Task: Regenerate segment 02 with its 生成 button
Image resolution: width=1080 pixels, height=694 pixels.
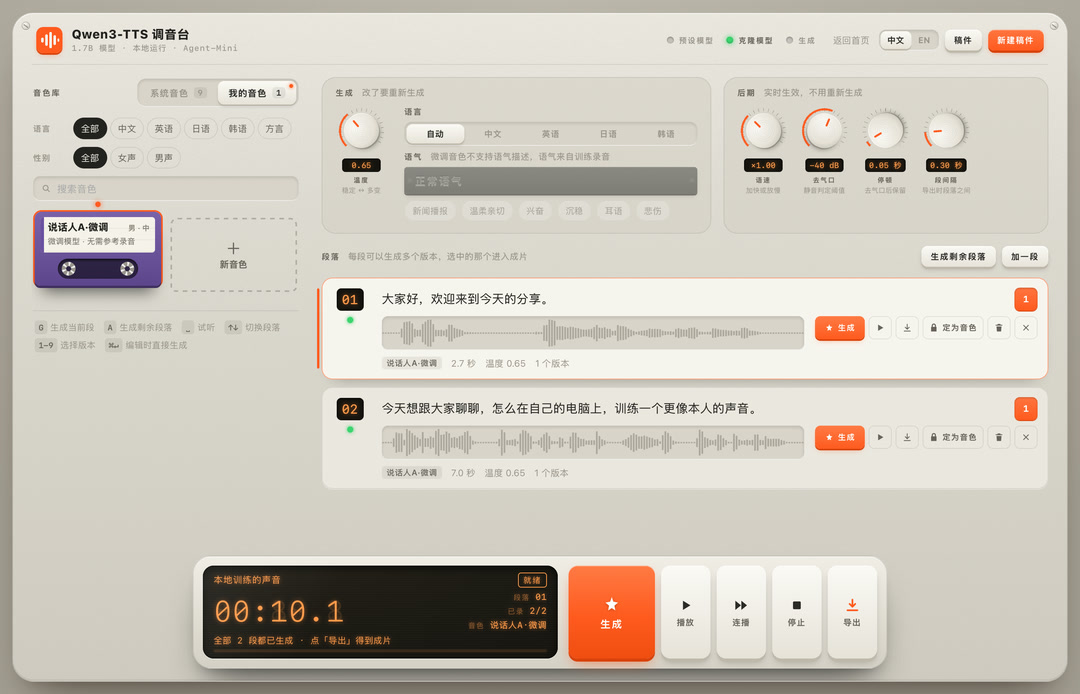Action: [840, 437]
